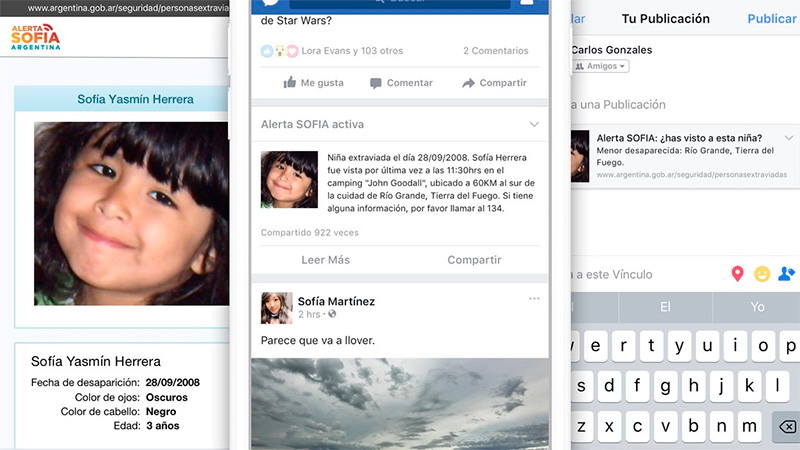Screen dimensions: 800x450
Task: Tap the Messenger icon in Facebook header
Action: (x=270, y=3)
